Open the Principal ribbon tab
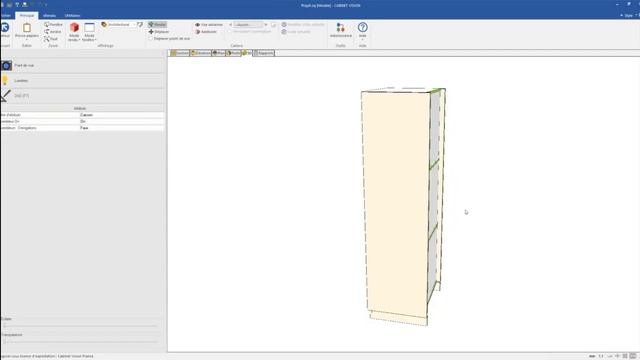 [x=27, y=16]
